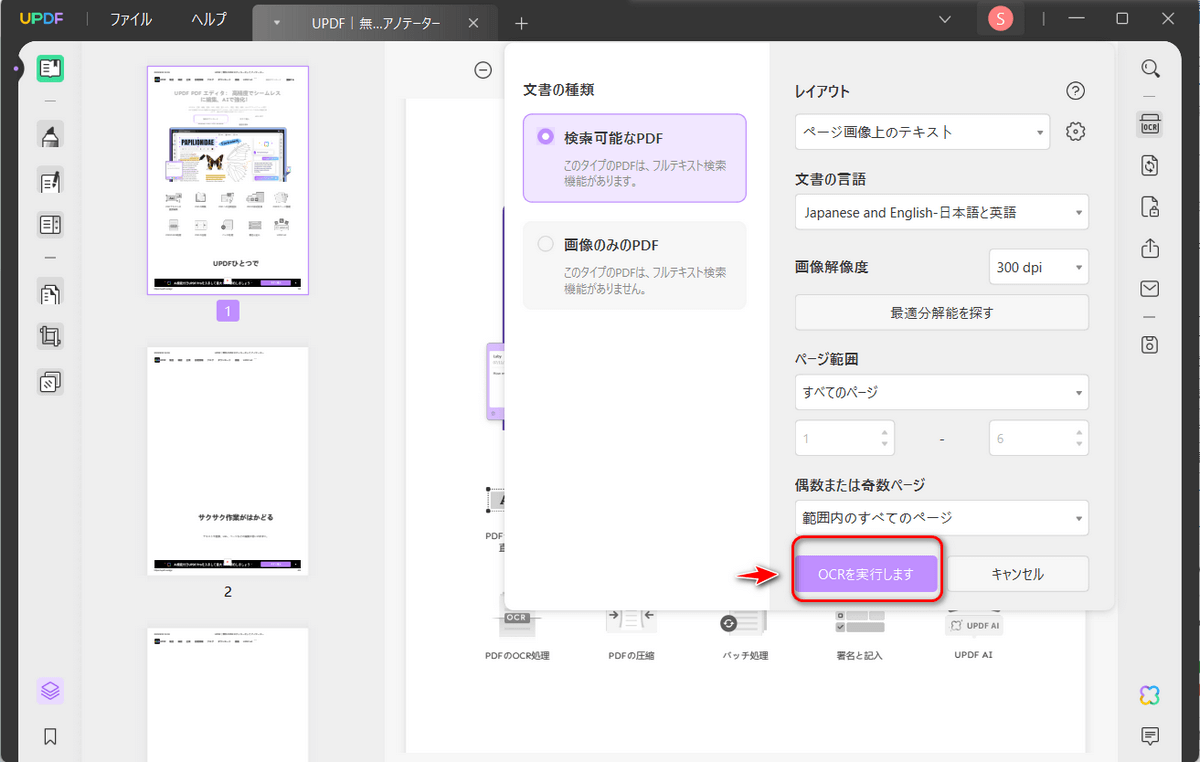Viewport: 1200px width, 762px height.
Task: Open the ヘルプ menu
Action: 207,19
